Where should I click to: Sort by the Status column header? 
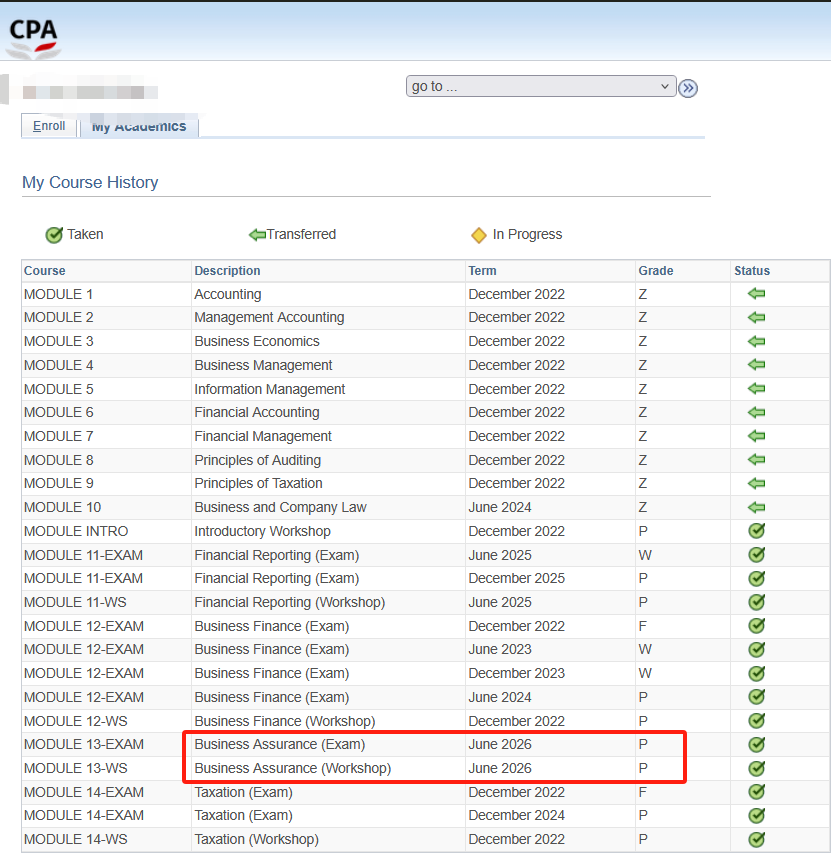[752, 271]
